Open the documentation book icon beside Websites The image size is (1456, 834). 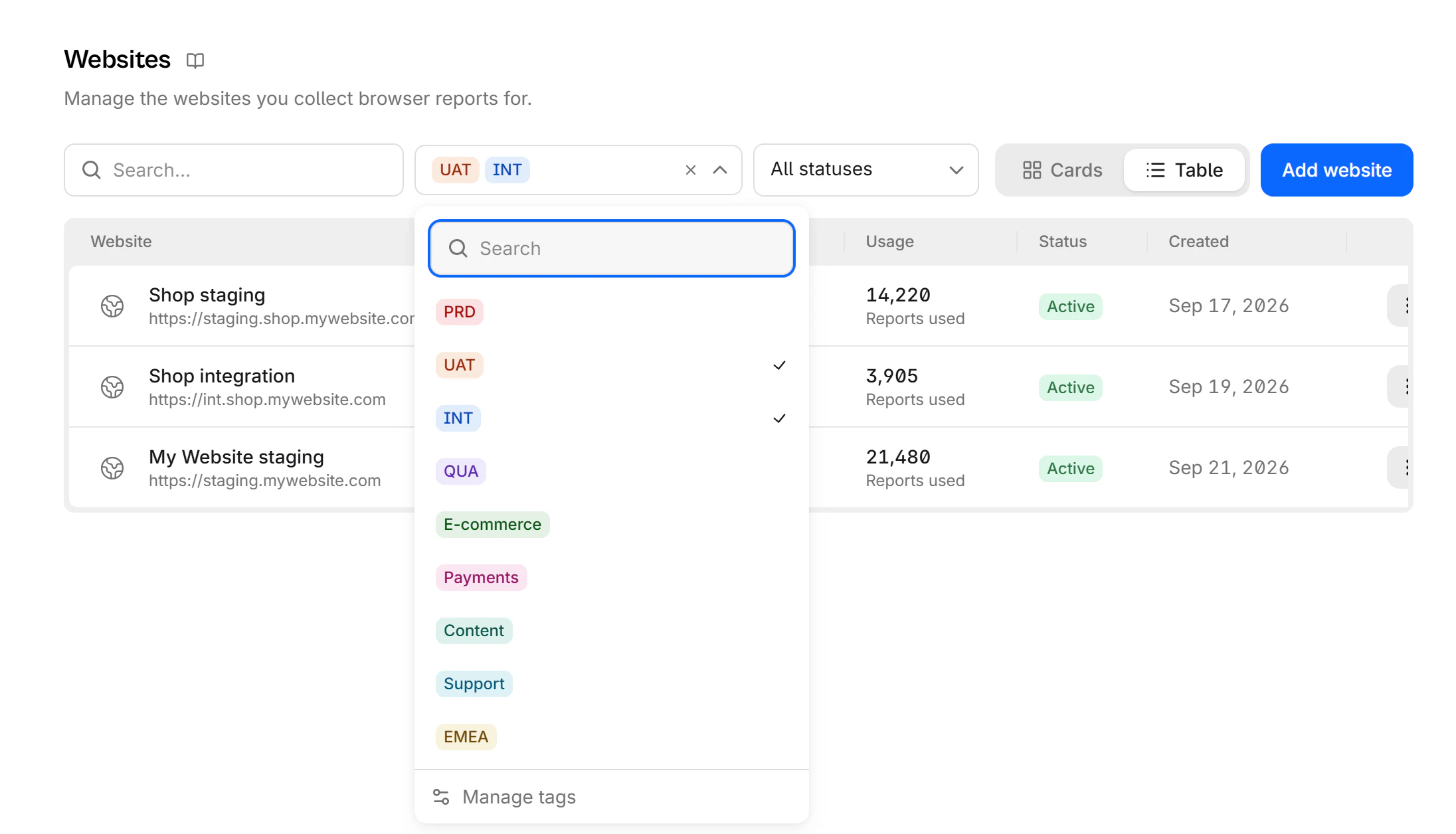point(195,60)
